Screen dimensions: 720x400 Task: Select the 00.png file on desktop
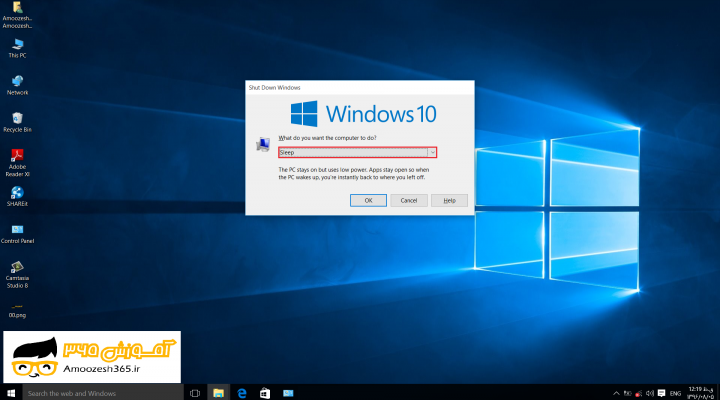[x=17, y=310]
